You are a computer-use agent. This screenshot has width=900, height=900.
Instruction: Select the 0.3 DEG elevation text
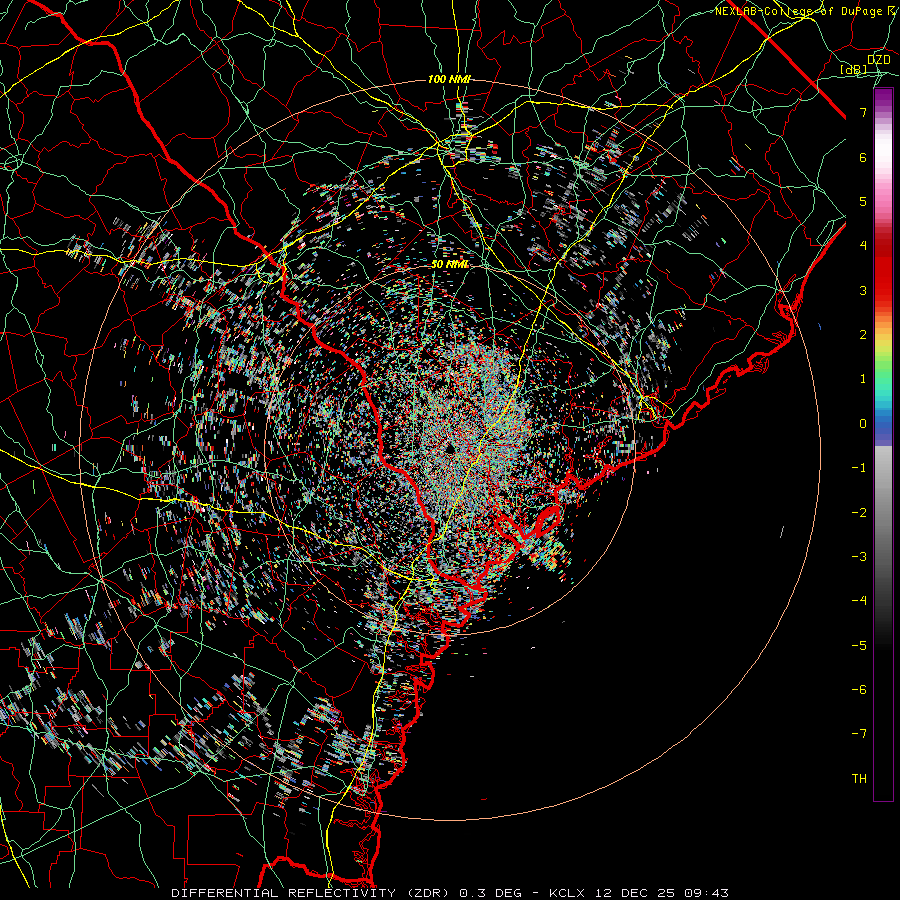[491, 893]
